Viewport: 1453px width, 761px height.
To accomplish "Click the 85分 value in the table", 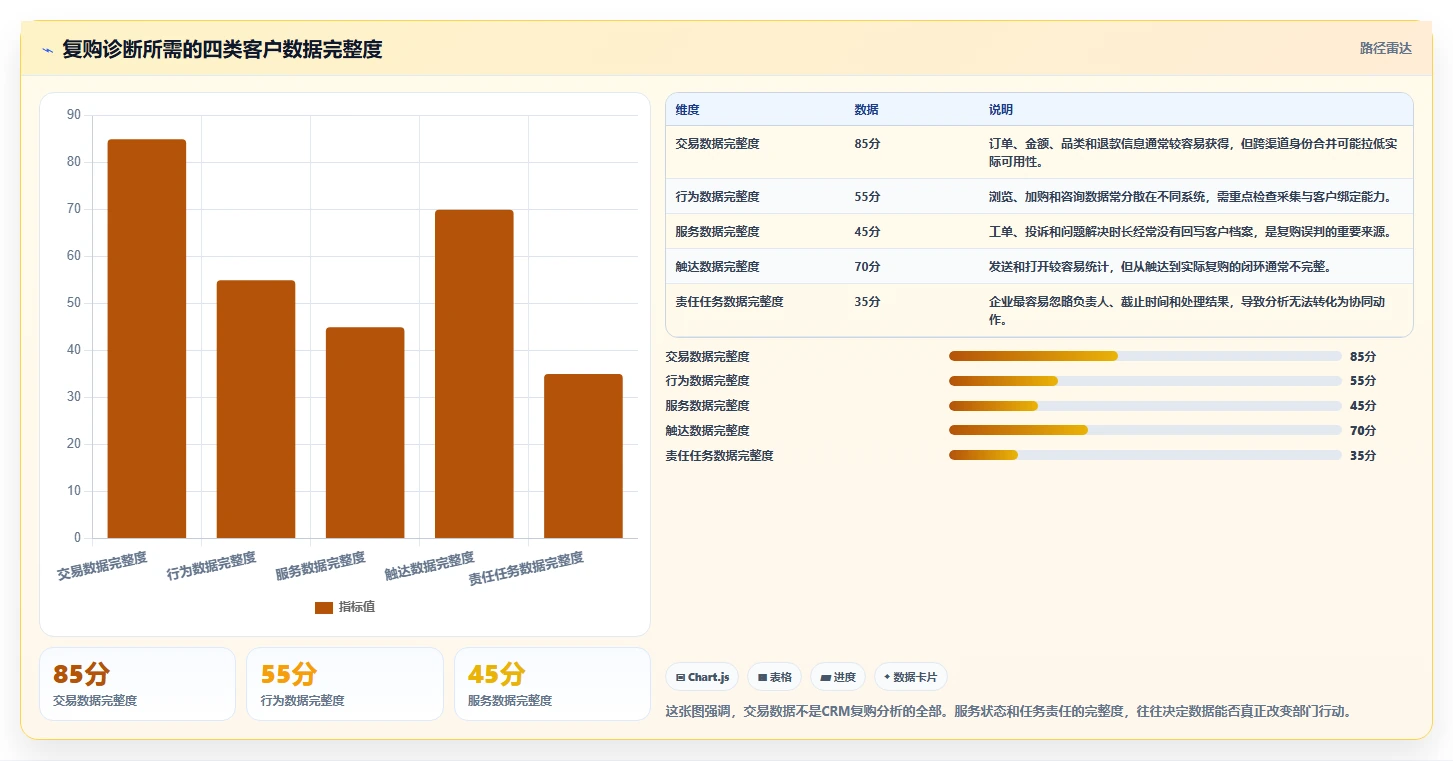I will 868,144.
